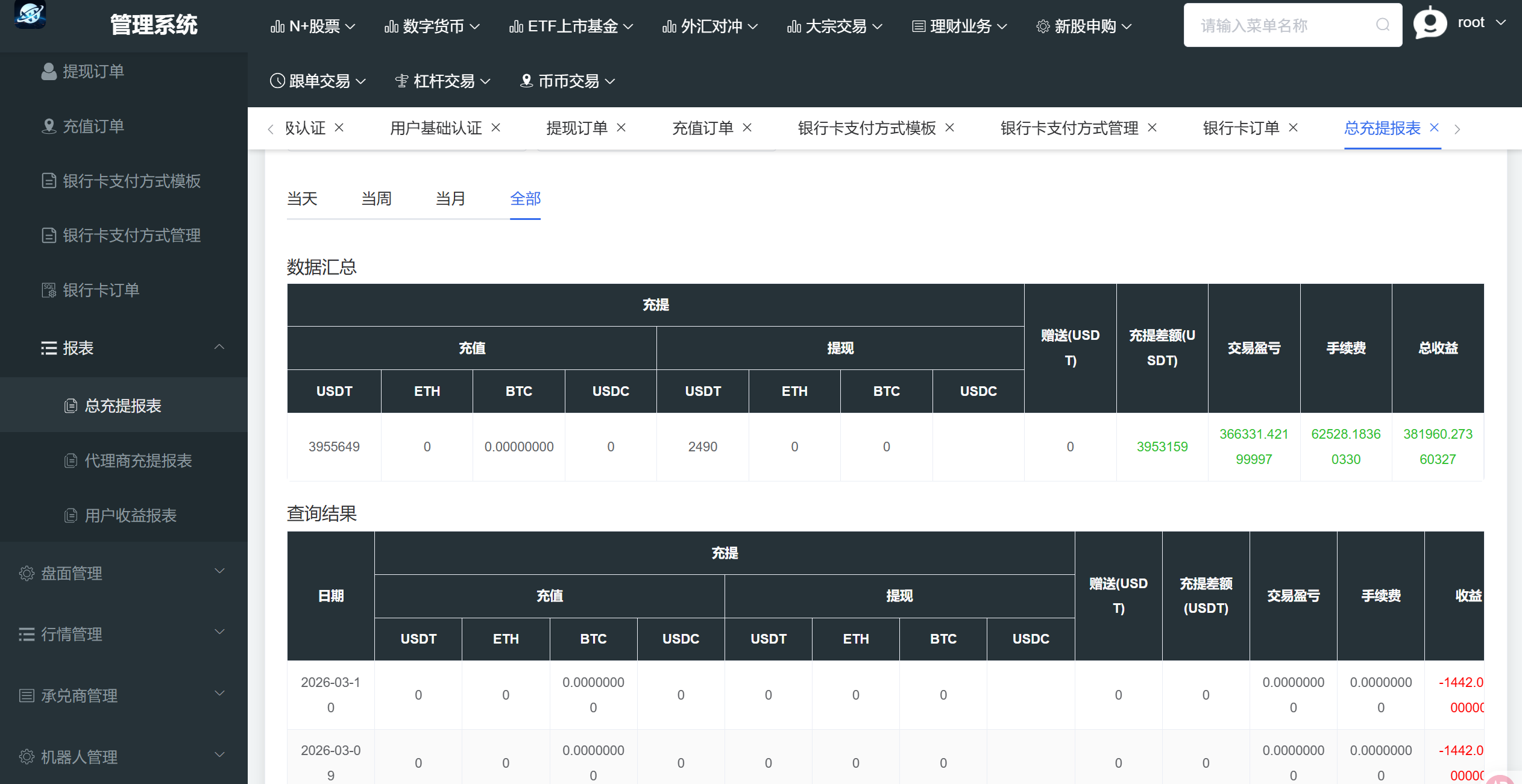Open the 杠杆交易 menu dropdown
Image resolution: width=1522 pixels, height=784 pixels.
pyautogui.click(x=443, y=81)
